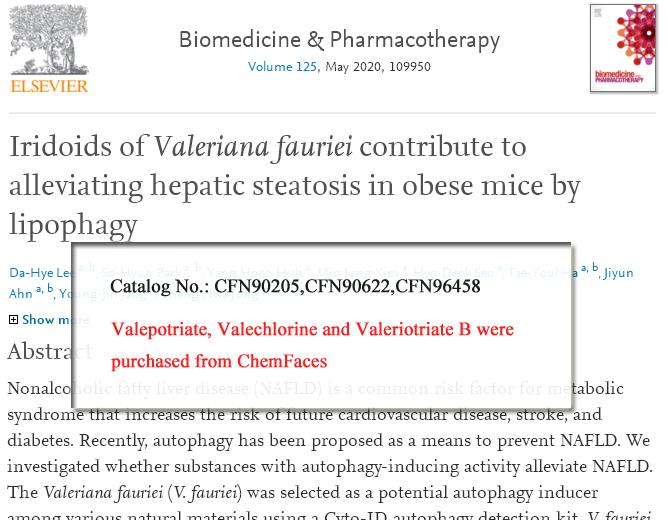Open author Da-Hye Lee's profile

(40, 273)
